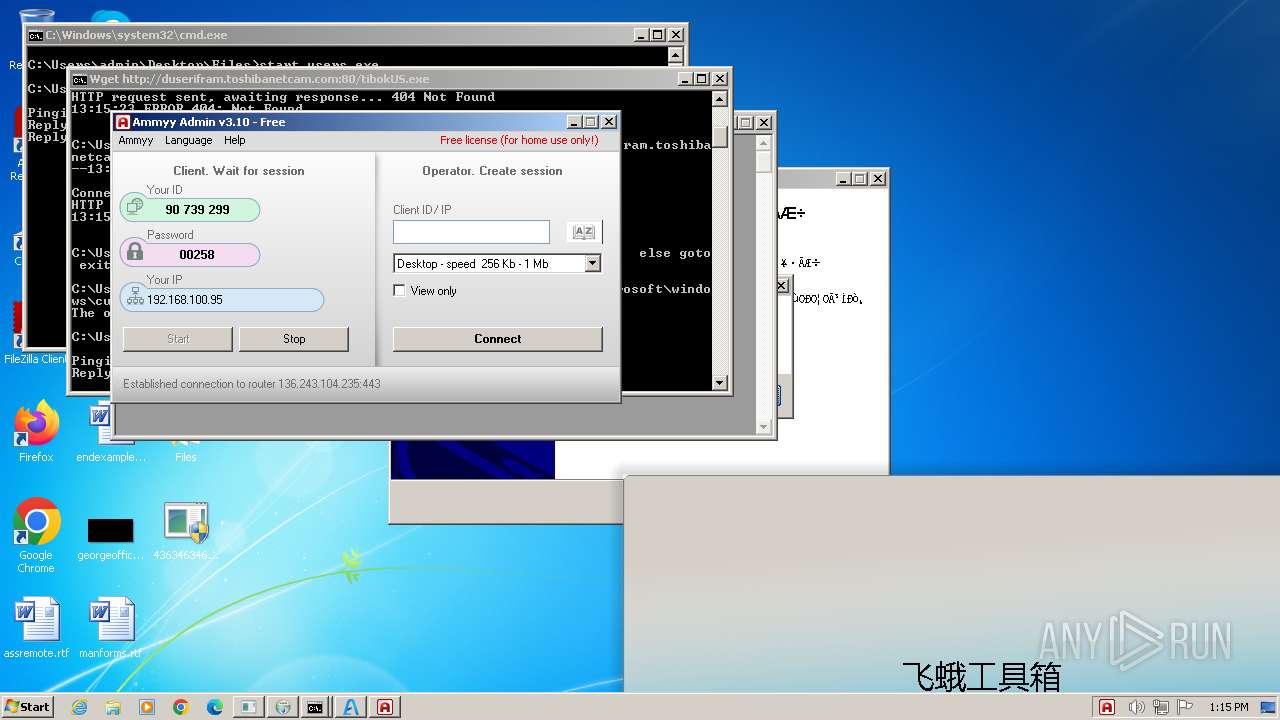1280x720 pixels.
Task: Click the Free license notice text
Action: tap(519, 140)
